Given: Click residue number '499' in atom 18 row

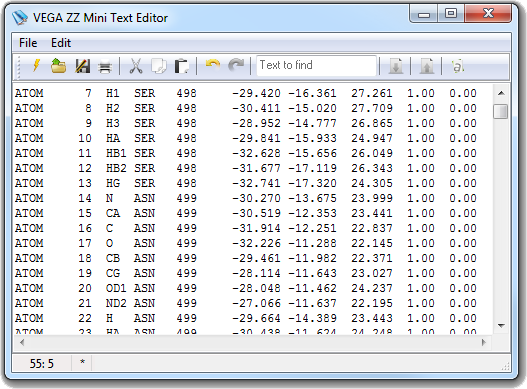Looking at the screenshot, I should (x=187, y=258).
